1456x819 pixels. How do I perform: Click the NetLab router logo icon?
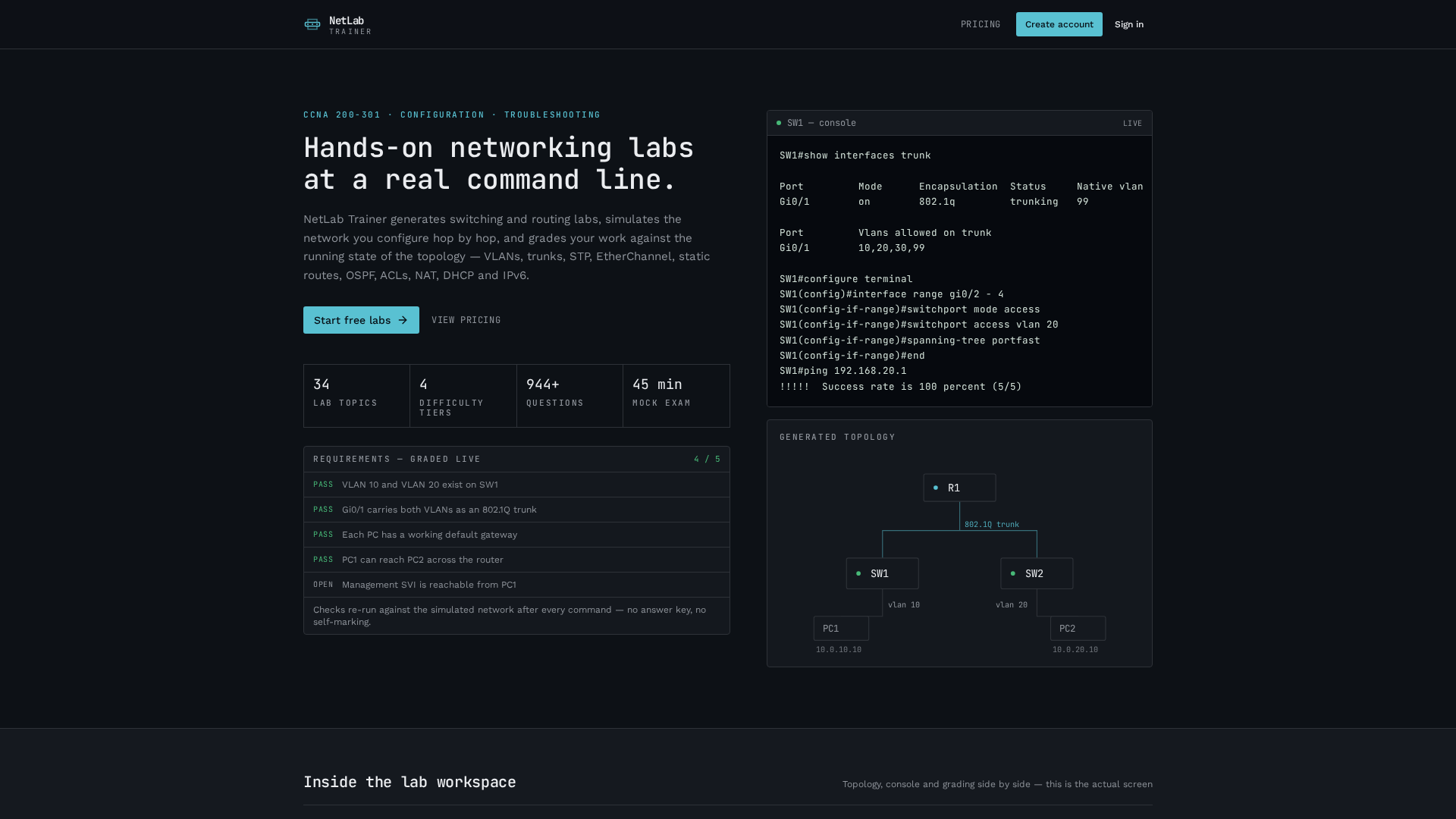click(x=312, y=24)
